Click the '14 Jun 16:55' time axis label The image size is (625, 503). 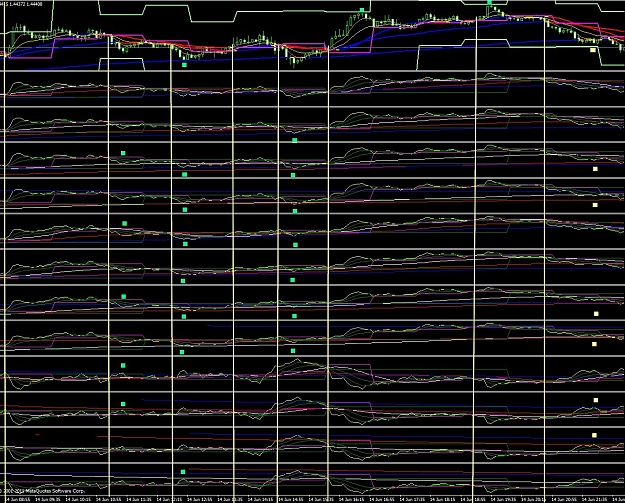382,499
